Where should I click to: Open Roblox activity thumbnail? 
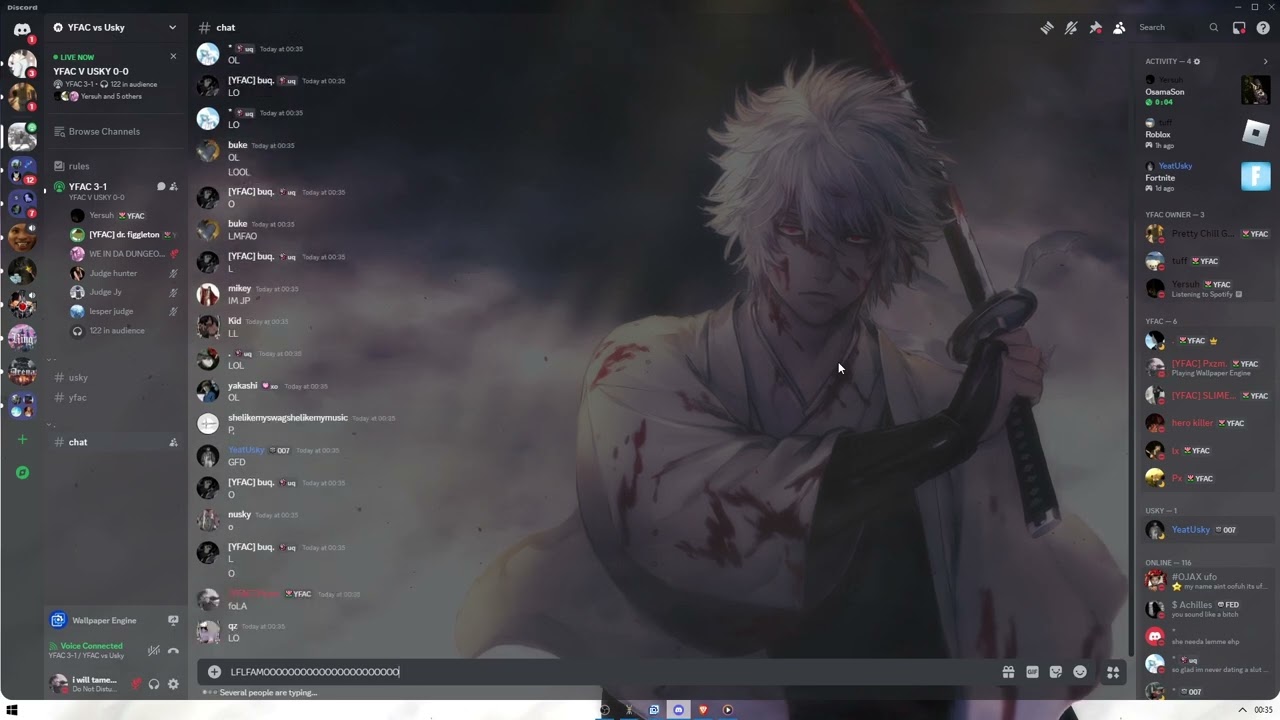[1255, 132]
